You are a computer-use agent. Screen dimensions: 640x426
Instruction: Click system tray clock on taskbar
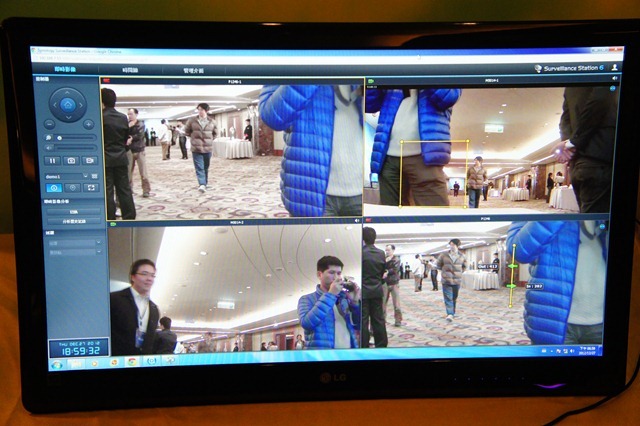[x=589, y=350]
